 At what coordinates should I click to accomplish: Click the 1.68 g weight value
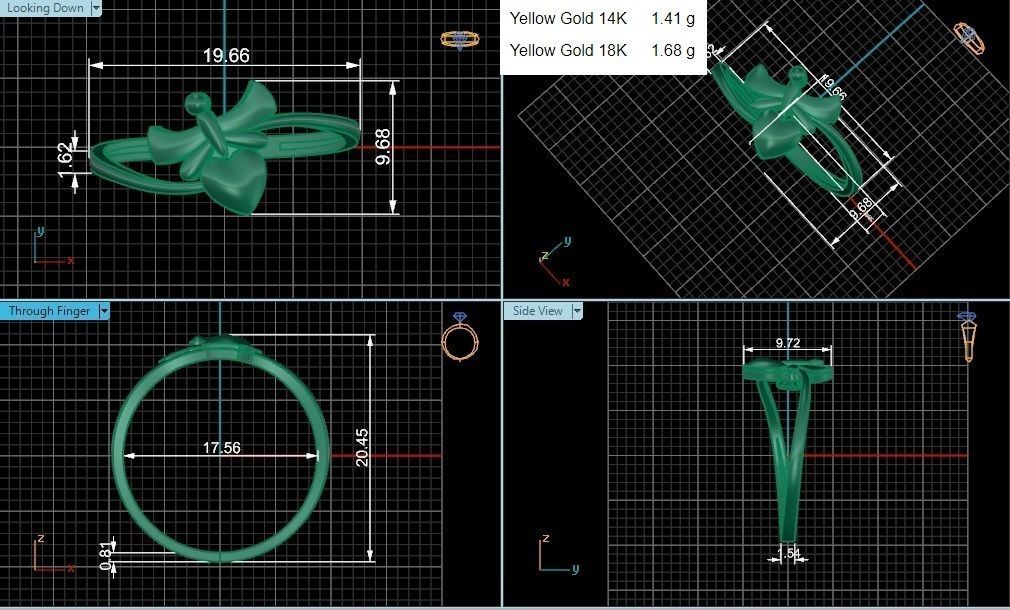pyautogui.click(x=673, y=50)
